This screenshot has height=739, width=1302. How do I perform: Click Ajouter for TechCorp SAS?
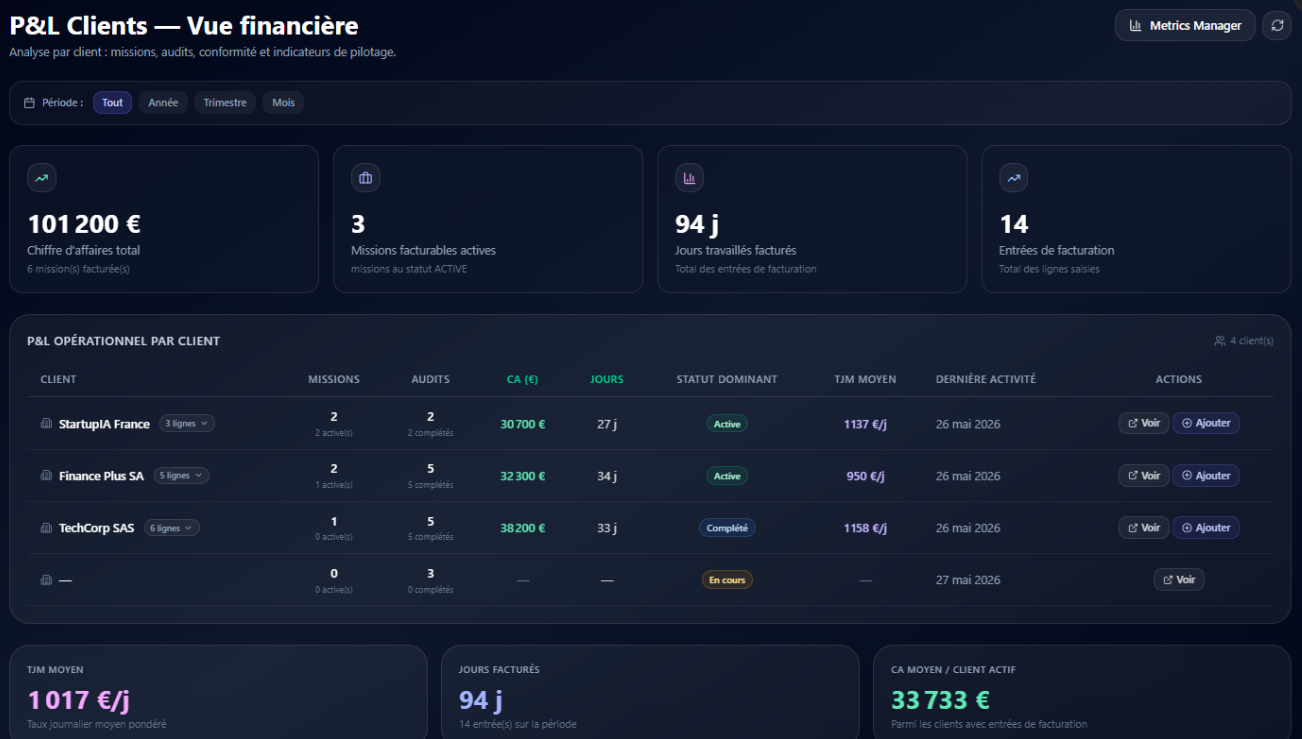click(x=1206, y=527)
